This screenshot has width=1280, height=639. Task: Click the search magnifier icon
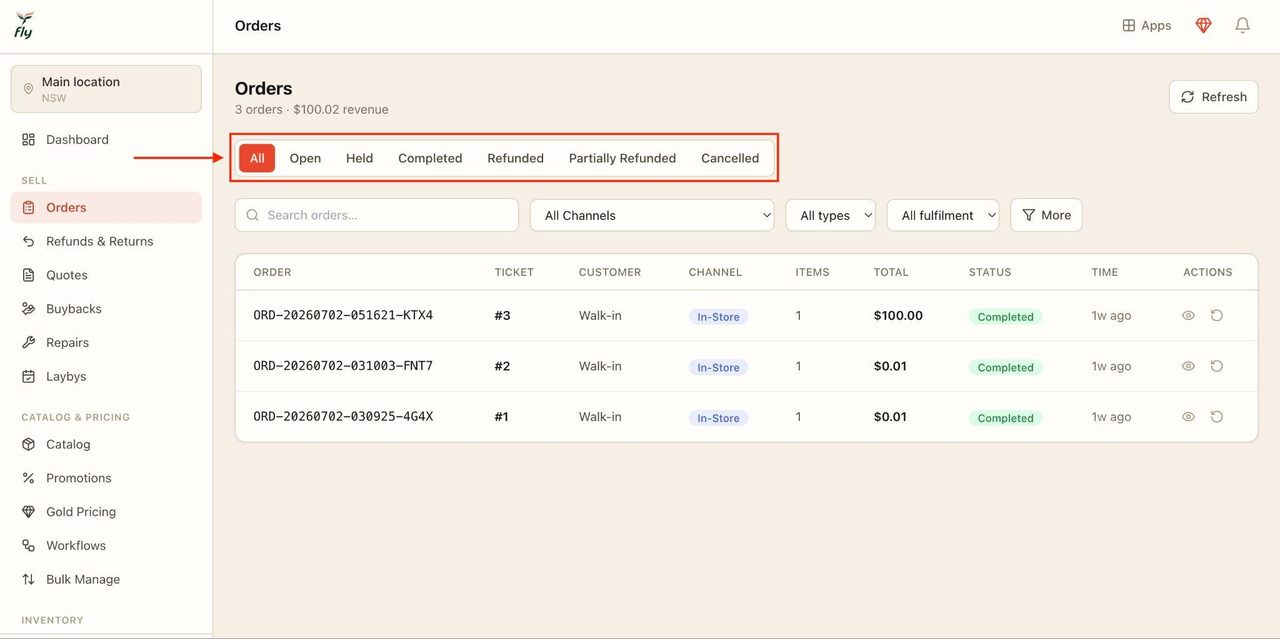[x=252, y=215]
